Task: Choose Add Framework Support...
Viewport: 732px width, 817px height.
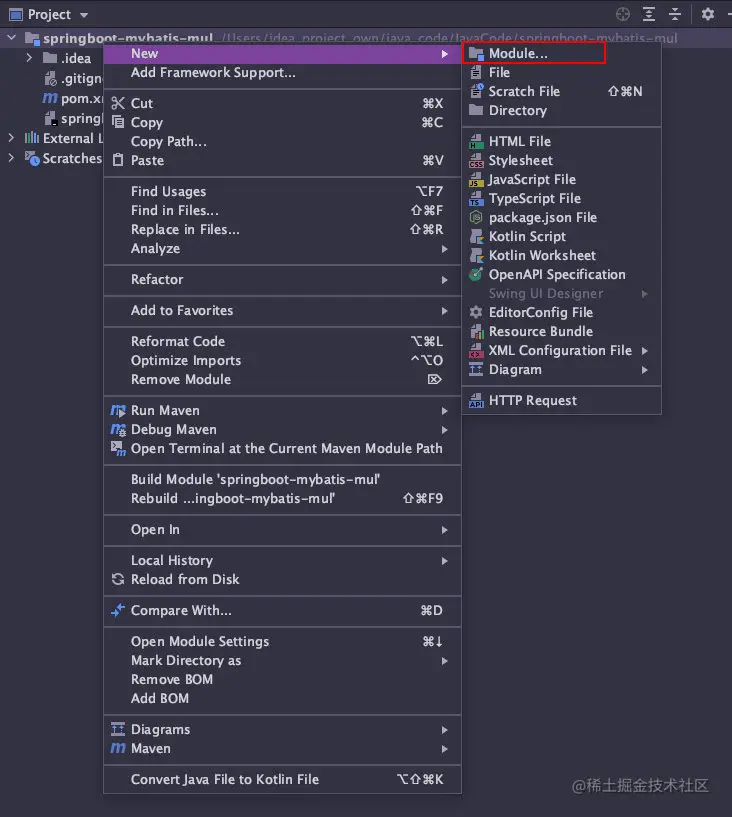Action: click(x=282, y=72)
